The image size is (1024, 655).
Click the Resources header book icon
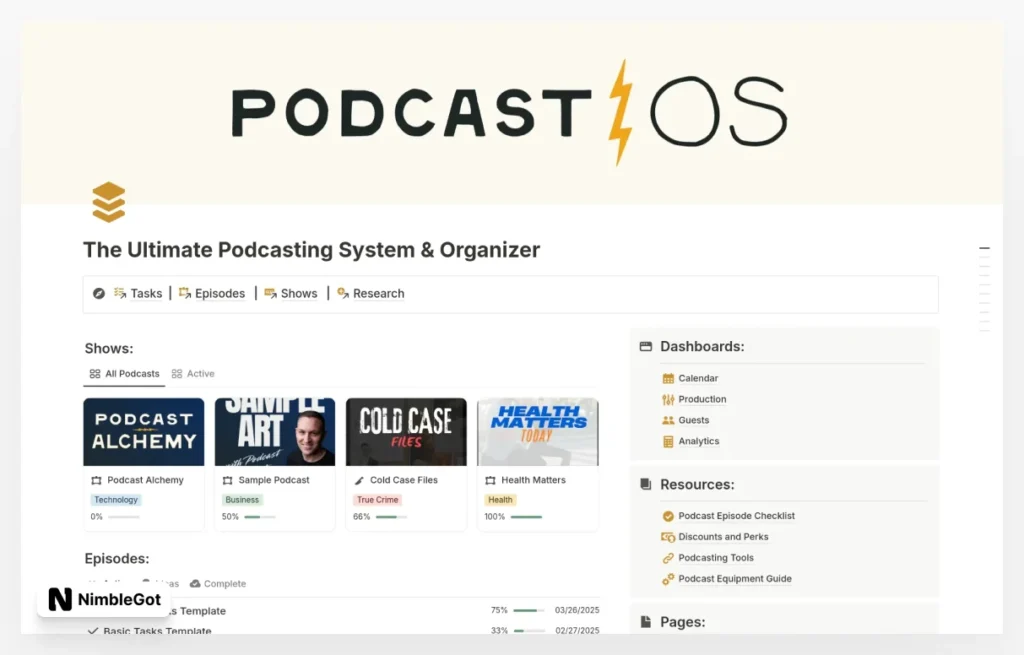coord(646,485)
